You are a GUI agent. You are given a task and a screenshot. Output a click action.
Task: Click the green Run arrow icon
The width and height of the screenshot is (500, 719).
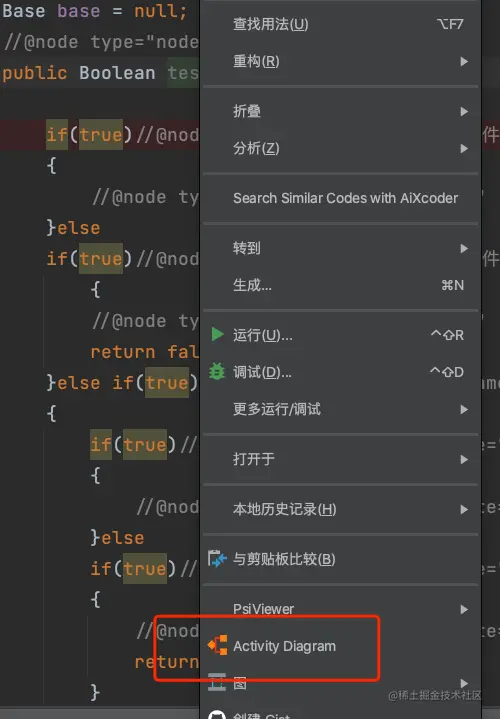click(x=217, y=334)
